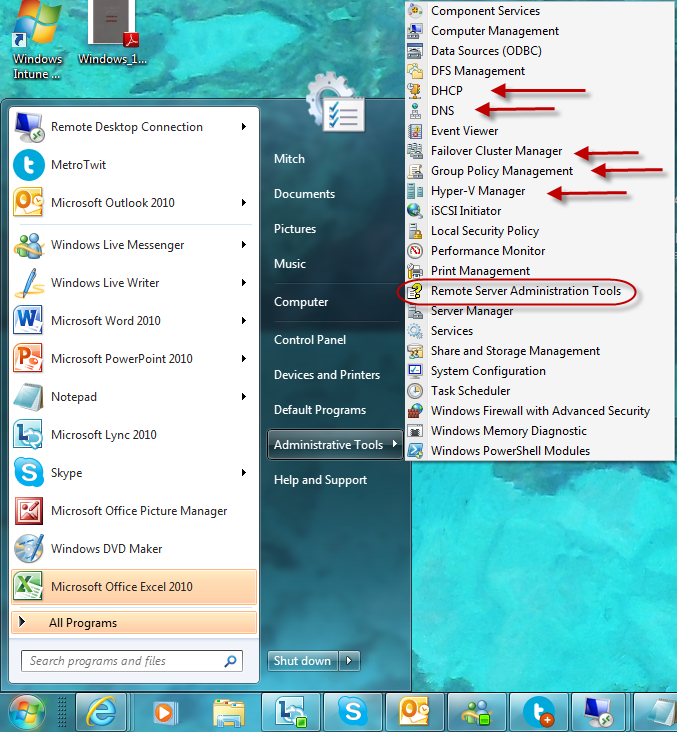Expand the Notepad jump list arrow
677x732 pixels.
coord(244,397)
